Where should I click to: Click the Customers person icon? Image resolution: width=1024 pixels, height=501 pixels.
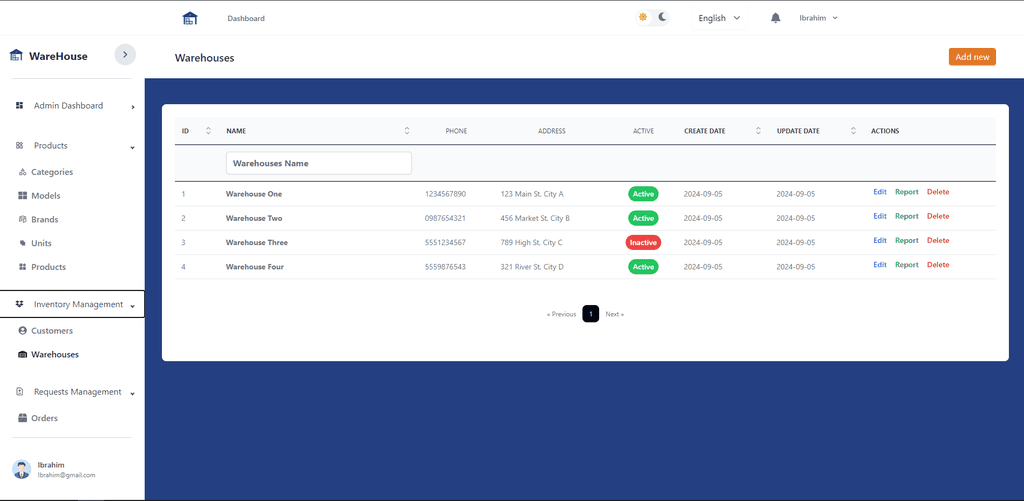23,331
